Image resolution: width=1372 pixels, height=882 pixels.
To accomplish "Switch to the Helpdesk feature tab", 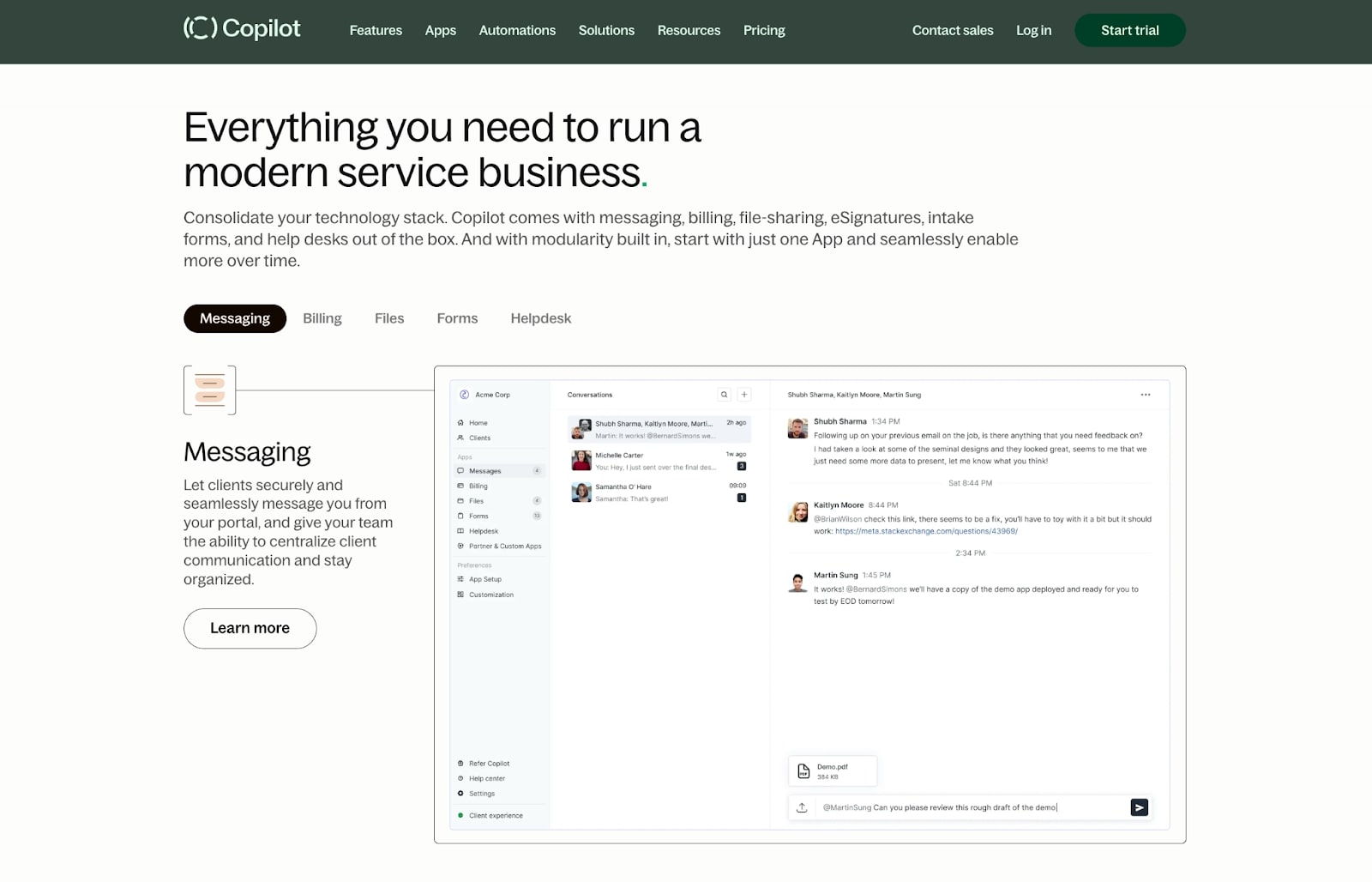I will (x=540, y=318).
